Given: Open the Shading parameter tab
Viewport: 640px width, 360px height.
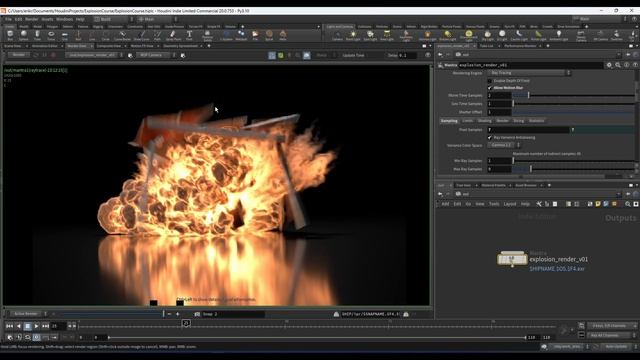Looking at the screenshot, I should click(x=484, y=121).
